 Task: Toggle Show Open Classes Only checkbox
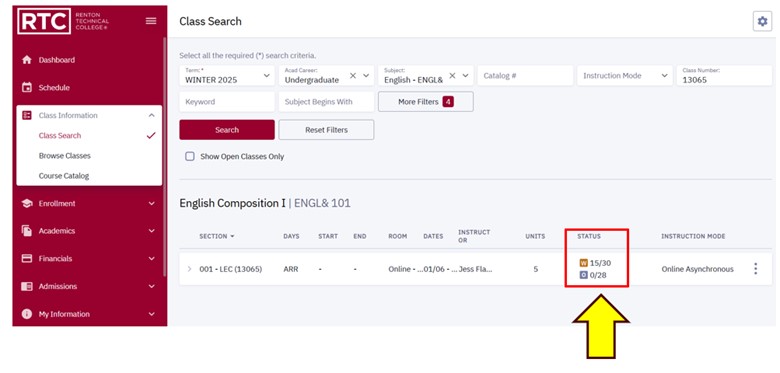(x=190, y=156)
